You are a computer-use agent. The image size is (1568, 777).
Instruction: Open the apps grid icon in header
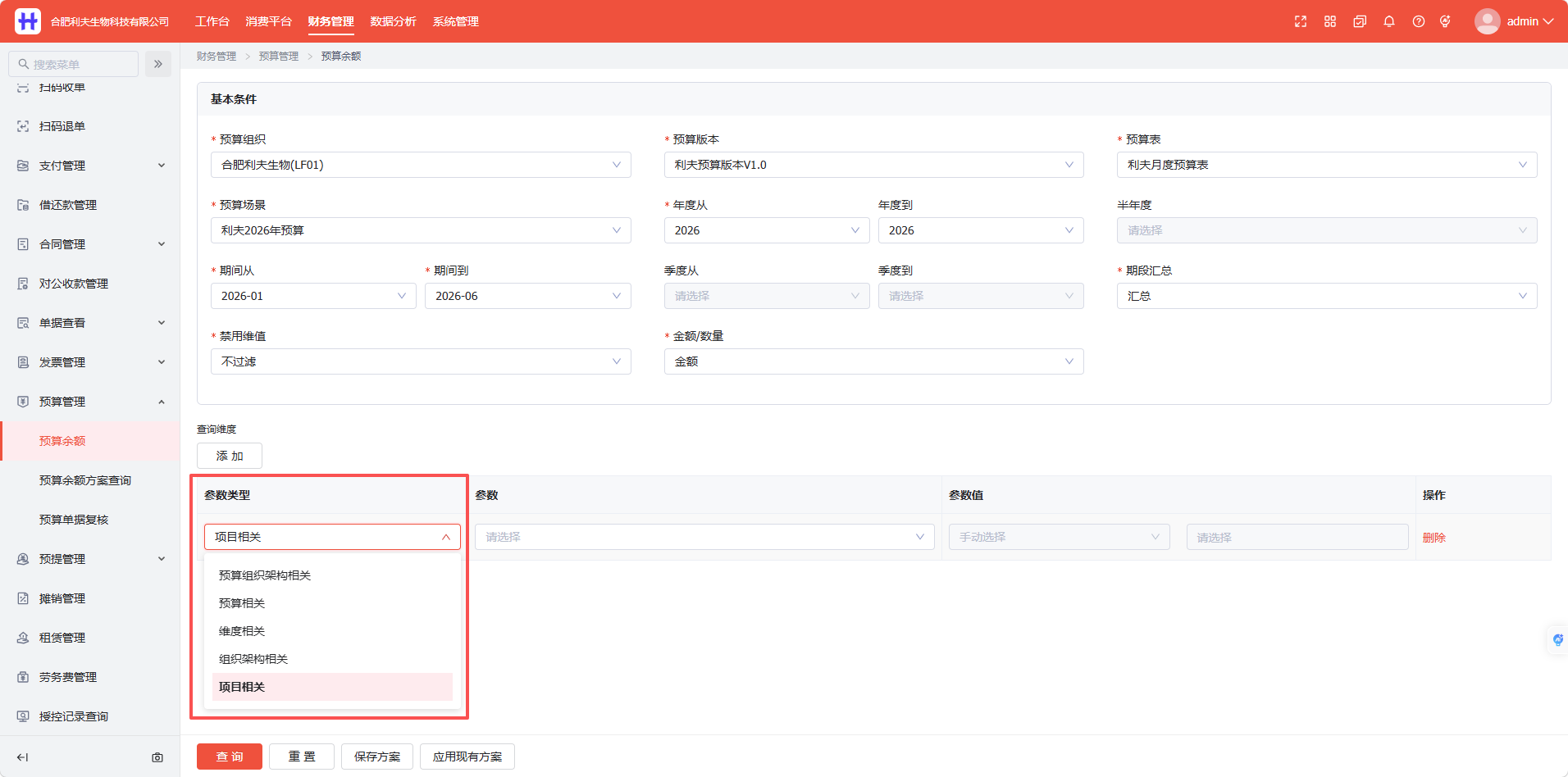1330,21
